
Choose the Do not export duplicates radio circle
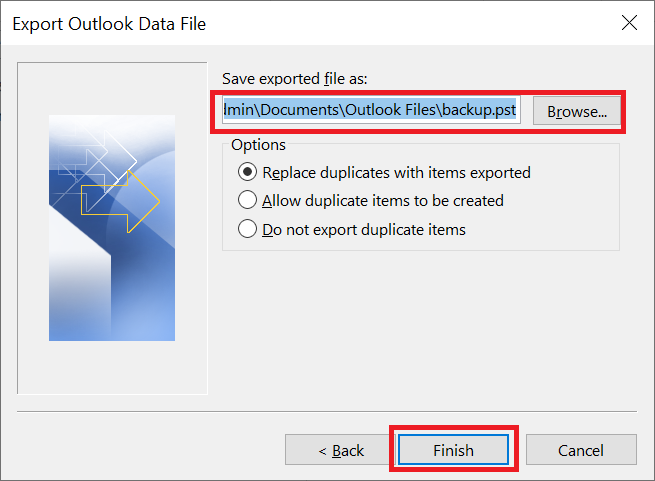(247, 229)
